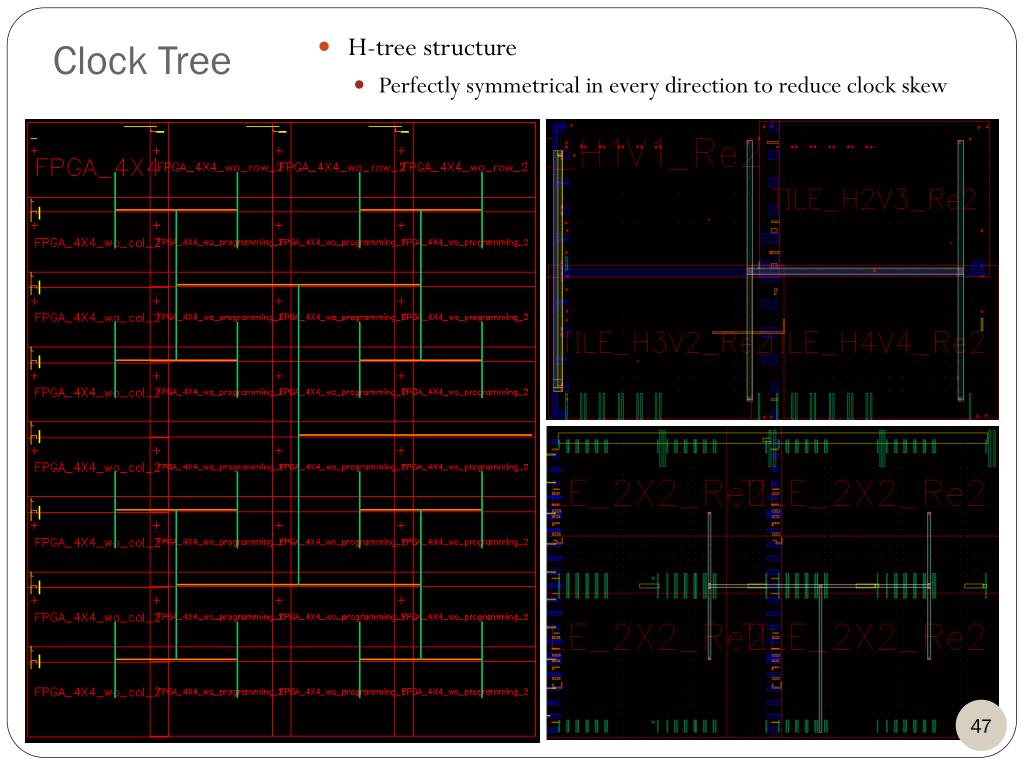Select the "H-tree structure" bullet text

432,48
